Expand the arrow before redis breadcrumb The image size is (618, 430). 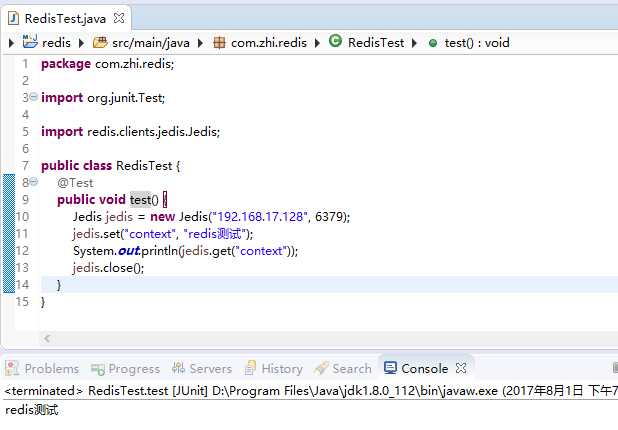(11, 43)
